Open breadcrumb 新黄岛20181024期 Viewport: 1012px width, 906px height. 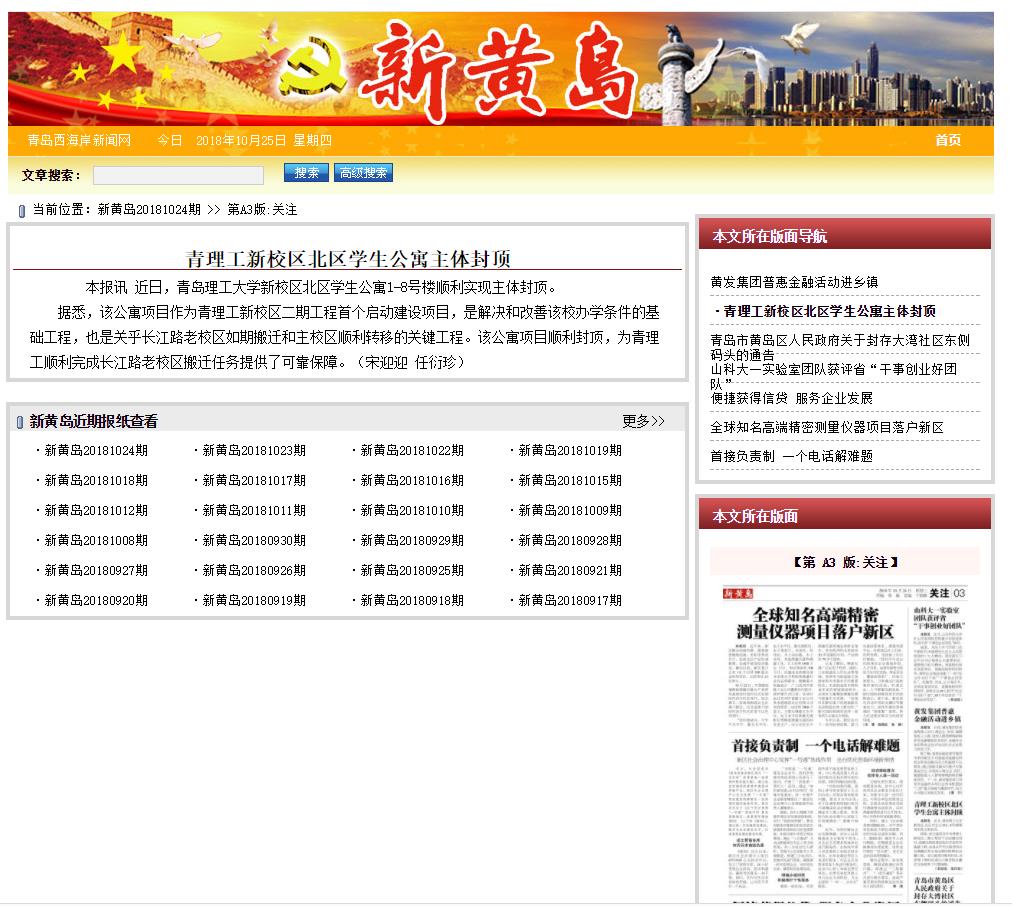149,210
